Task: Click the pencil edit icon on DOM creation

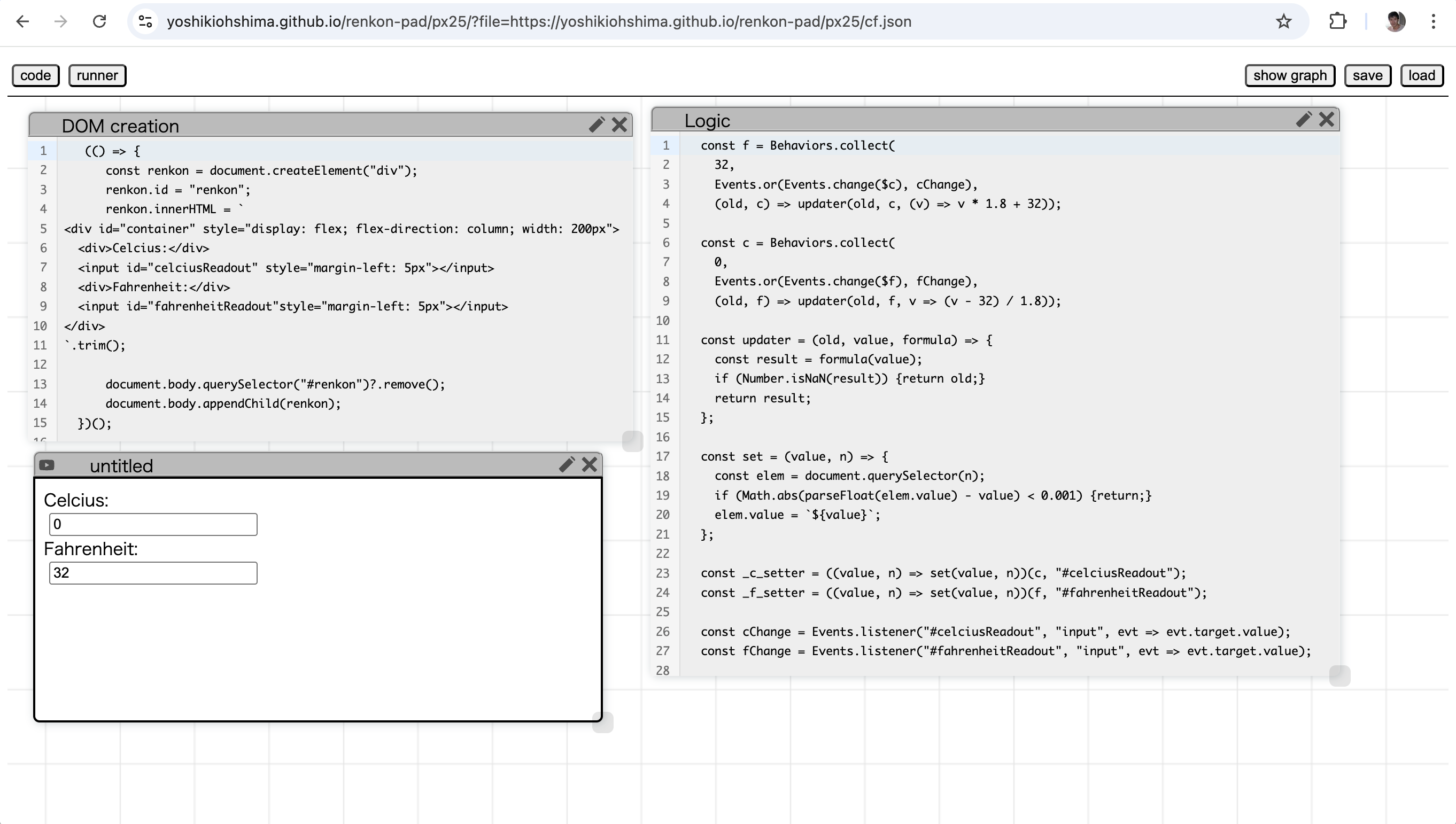Action: coord(597,125)
